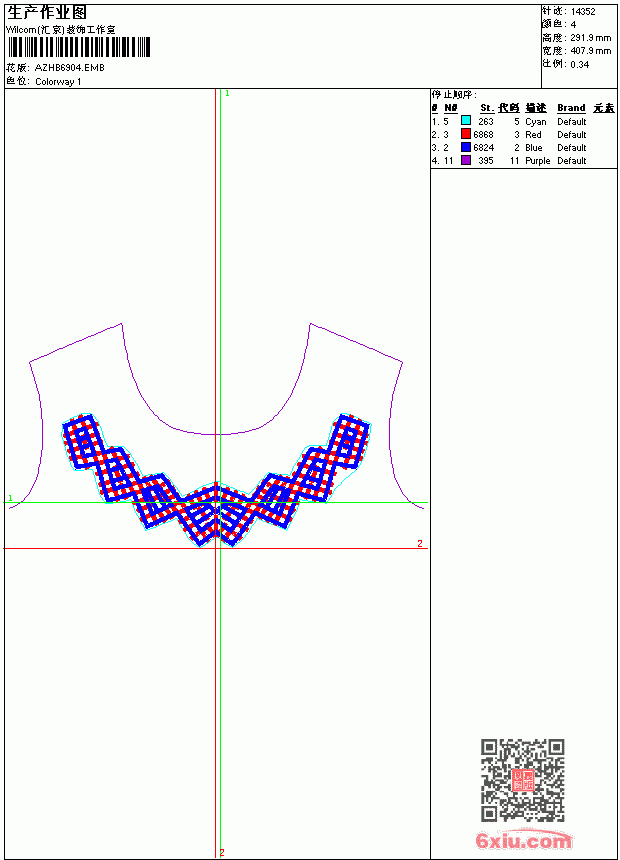Screen dimensions: 620x860
Task: Click the rightmost embroidered square motif
Action: point(351,441)
